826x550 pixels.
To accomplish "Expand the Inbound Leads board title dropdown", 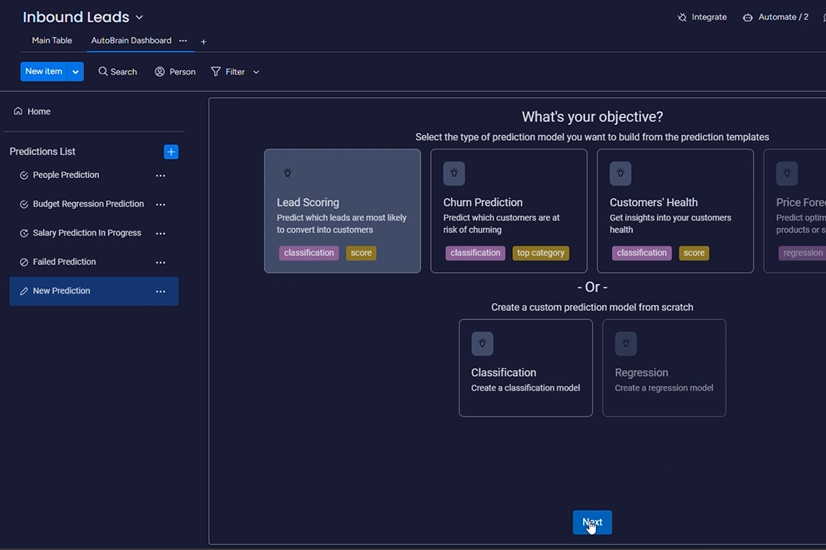I will (139, 17).
